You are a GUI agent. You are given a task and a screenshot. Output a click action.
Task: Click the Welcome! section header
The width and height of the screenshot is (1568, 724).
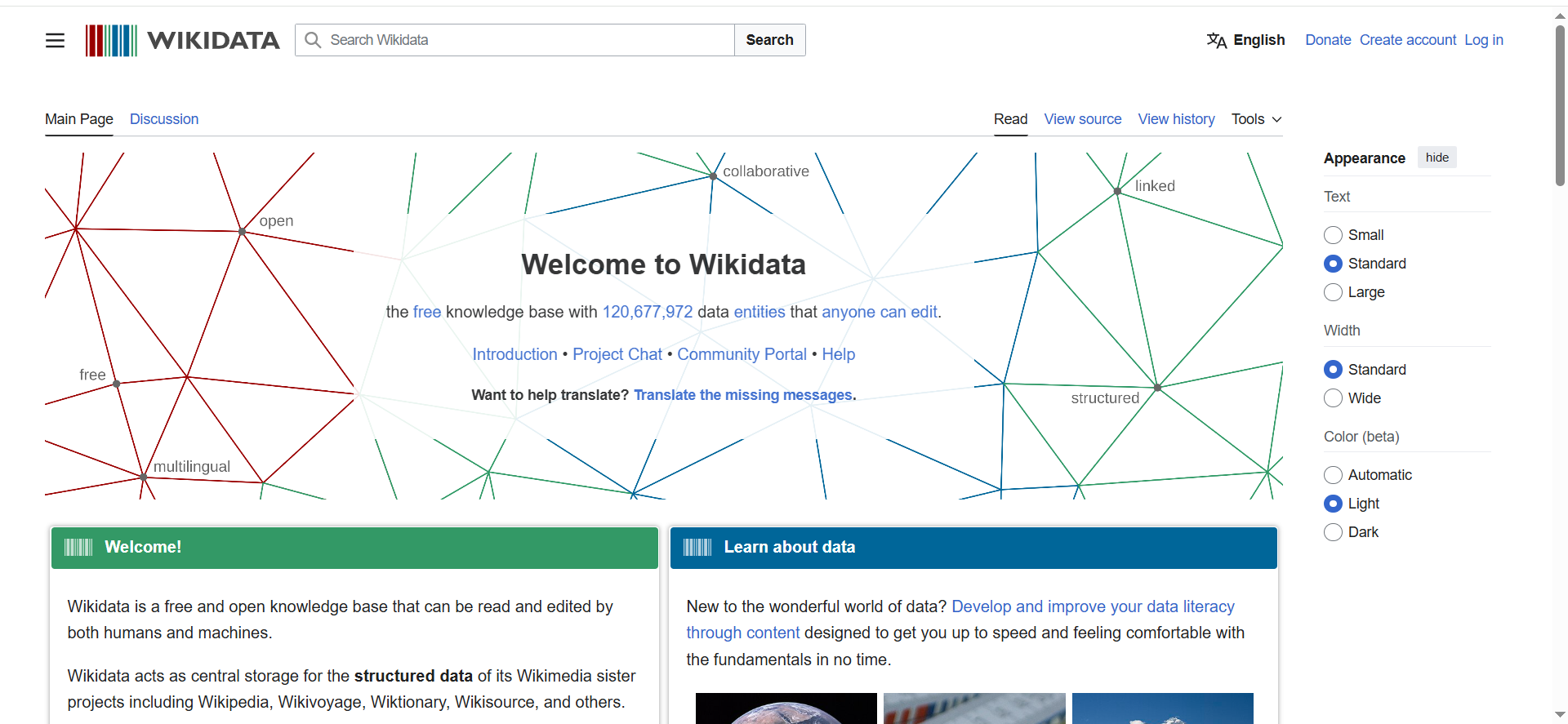click(x=354, y=548)
